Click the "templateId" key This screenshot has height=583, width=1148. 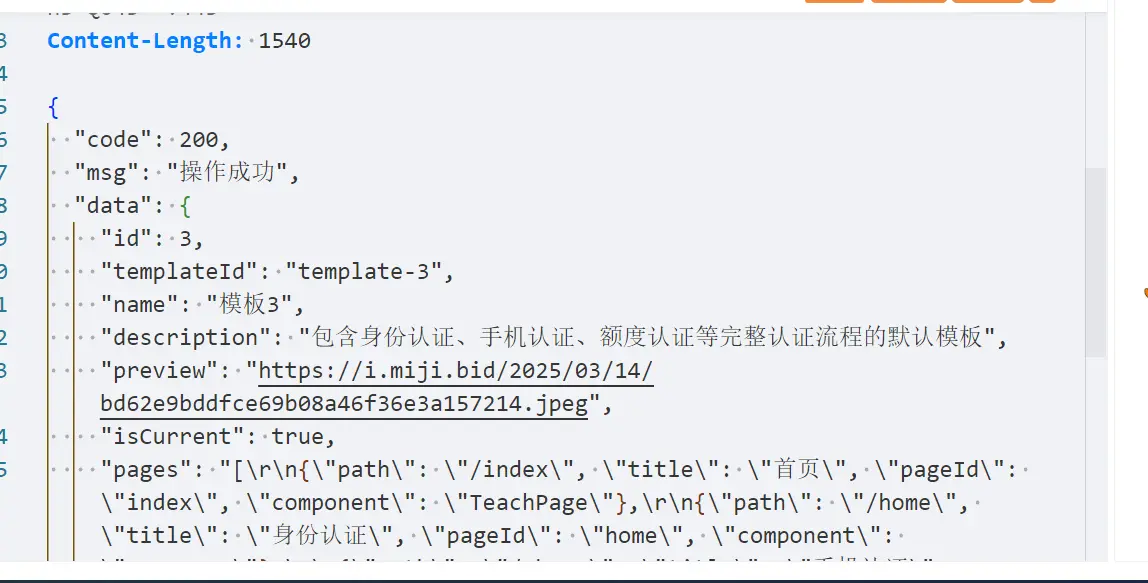tap(186, 271)
